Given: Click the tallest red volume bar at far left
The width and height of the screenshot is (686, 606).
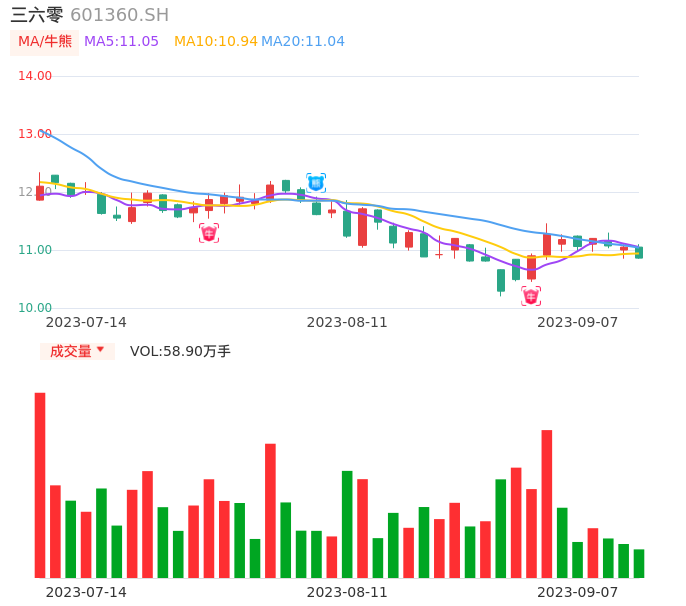Looking at the screenshot, I should pos(40,485).
